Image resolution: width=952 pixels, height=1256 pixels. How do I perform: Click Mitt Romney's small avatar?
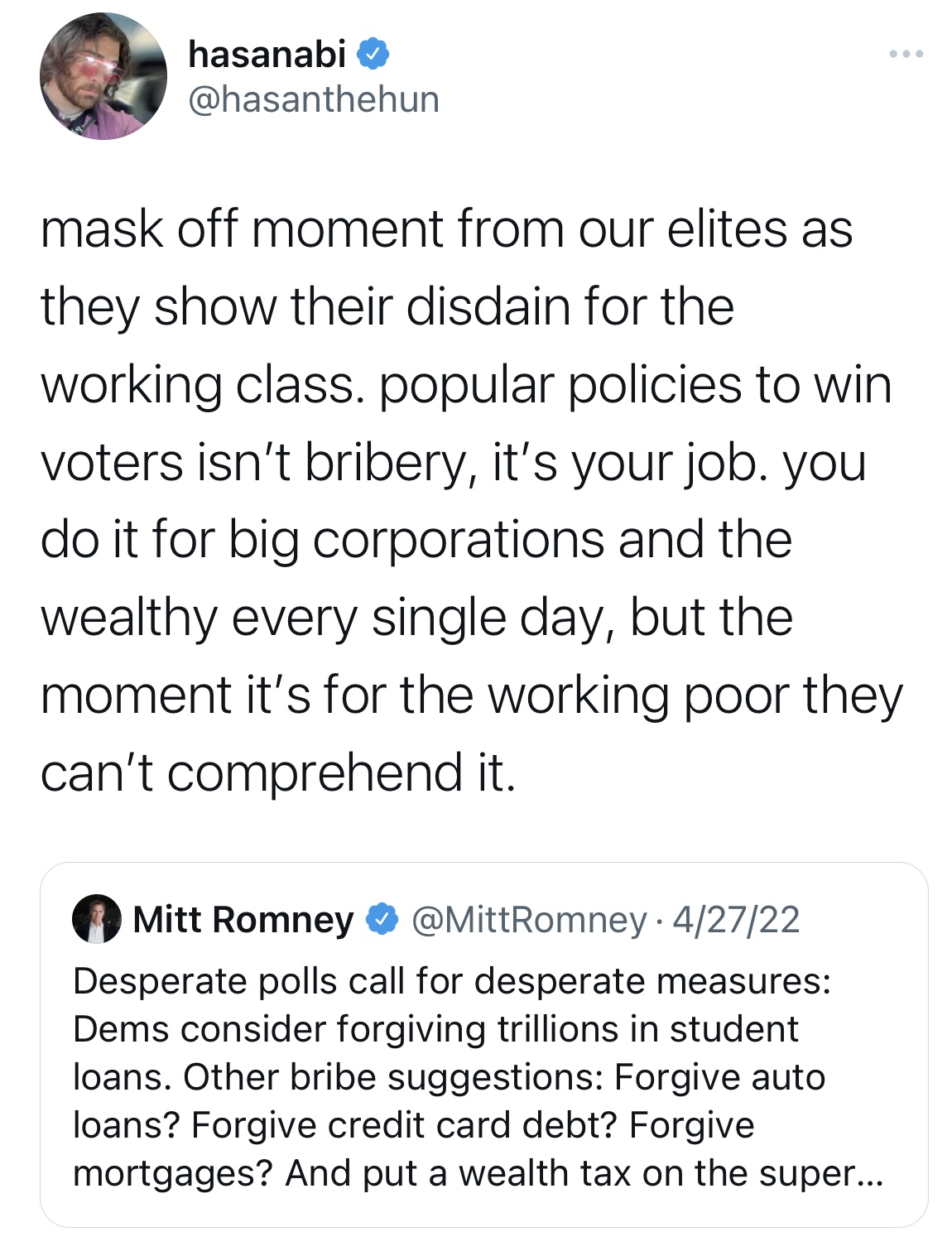coord(97,919)
